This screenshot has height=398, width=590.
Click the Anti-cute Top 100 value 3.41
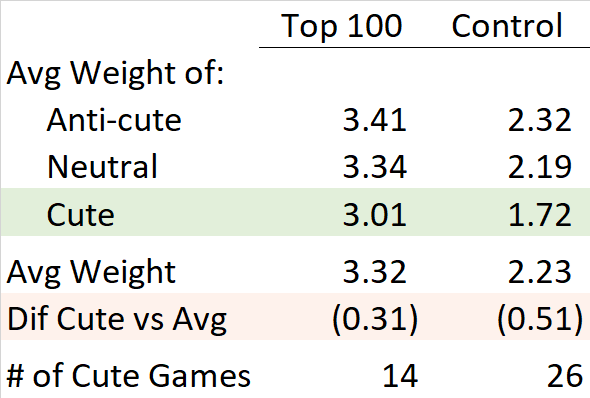(x=374, y=120)
